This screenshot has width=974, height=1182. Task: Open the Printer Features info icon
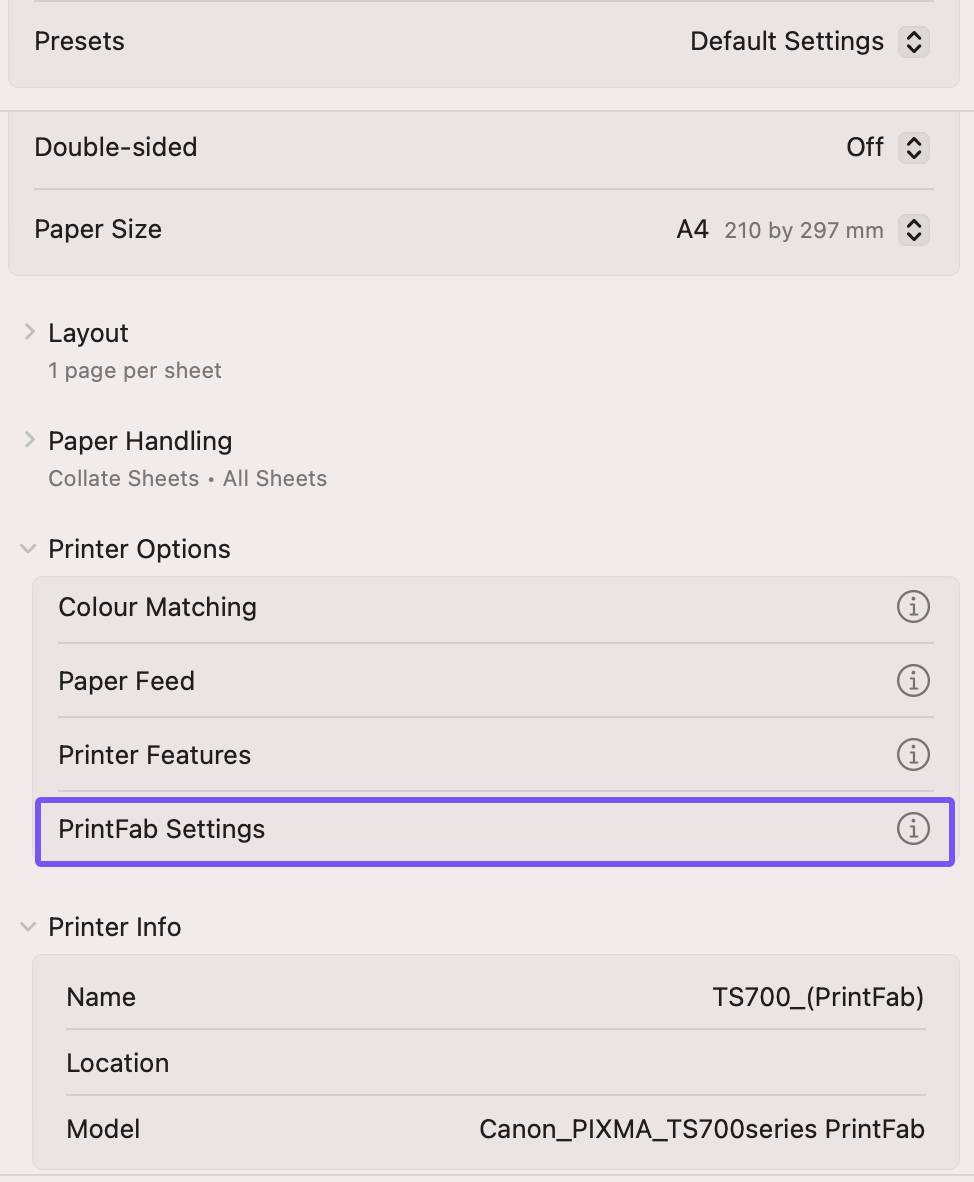point(912,755)
